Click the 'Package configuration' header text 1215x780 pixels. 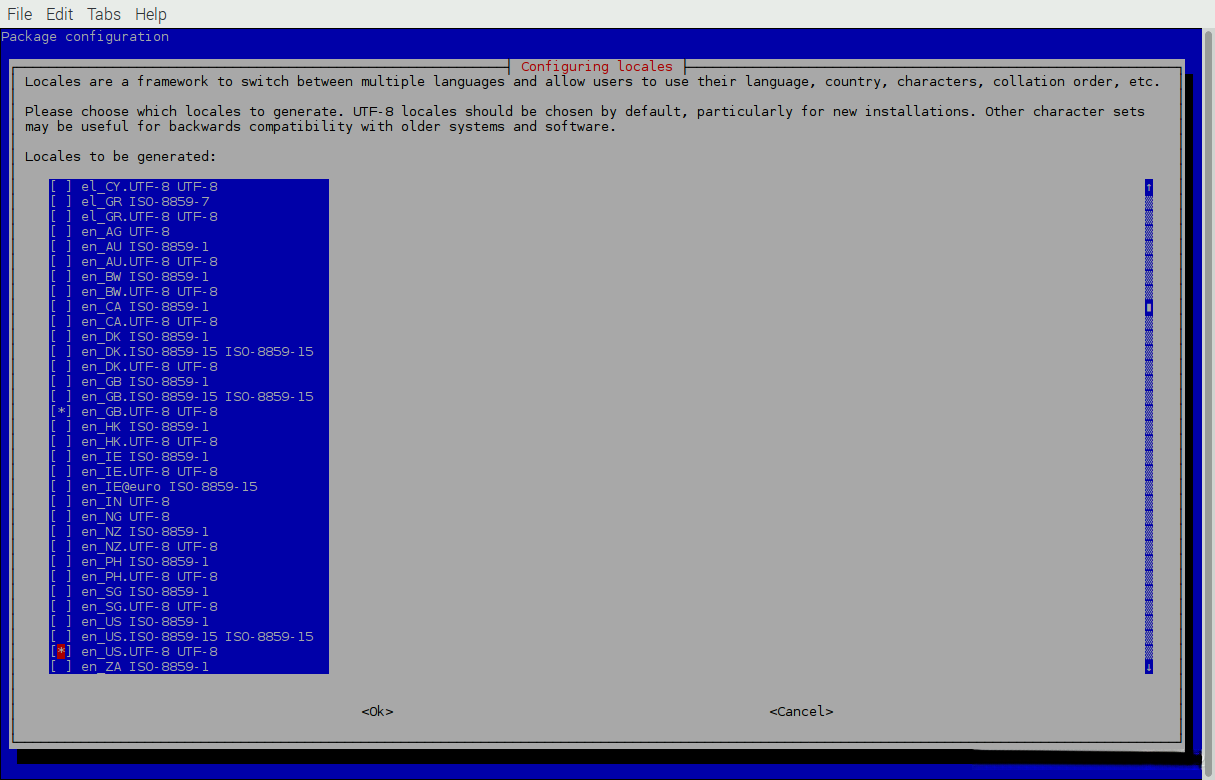[85, 37]
